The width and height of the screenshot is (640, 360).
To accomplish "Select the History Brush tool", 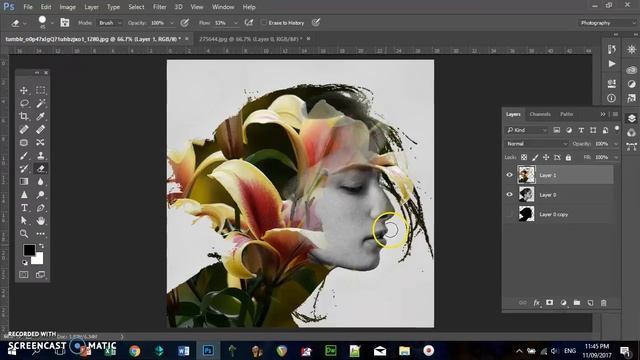I will (24, 169).
